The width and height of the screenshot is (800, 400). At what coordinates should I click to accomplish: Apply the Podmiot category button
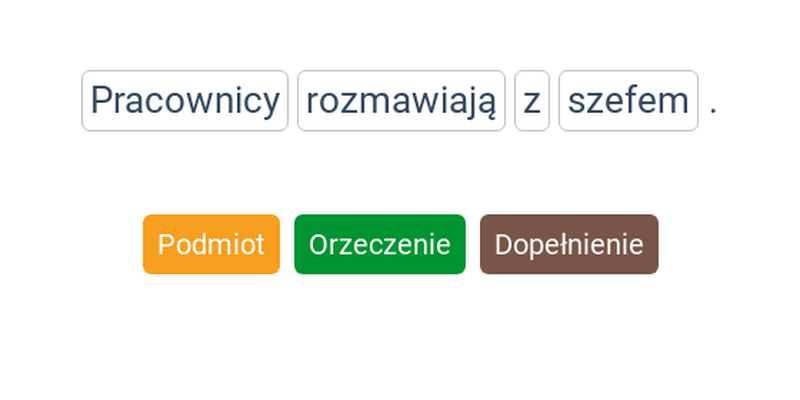click(x=211, y=244)
